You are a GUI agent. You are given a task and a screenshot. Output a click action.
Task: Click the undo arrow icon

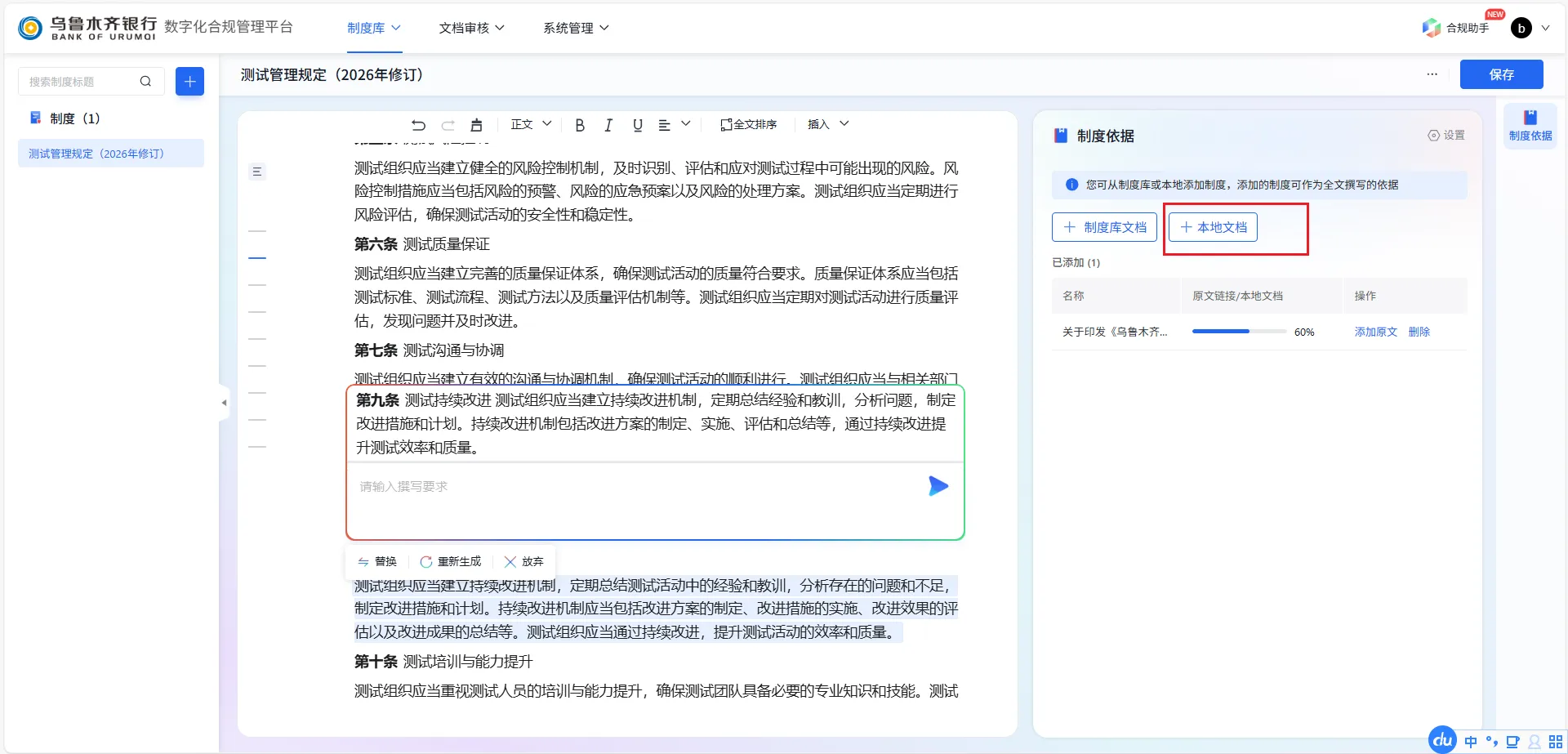pyautogui.click(x=418, y=125)
